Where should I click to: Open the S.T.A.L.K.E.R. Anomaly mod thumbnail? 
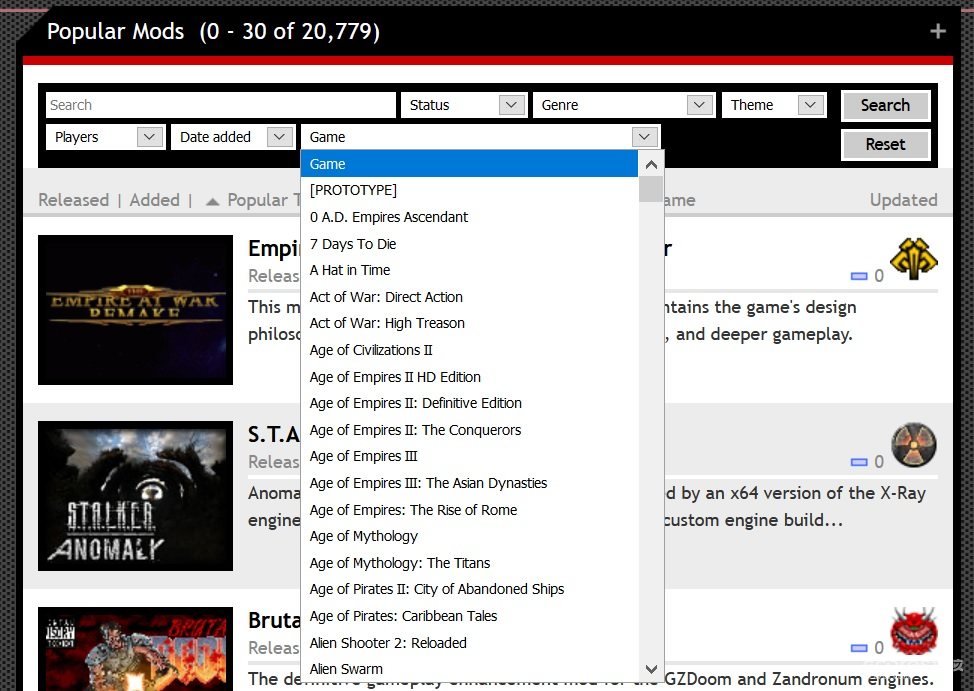(135, 496)
